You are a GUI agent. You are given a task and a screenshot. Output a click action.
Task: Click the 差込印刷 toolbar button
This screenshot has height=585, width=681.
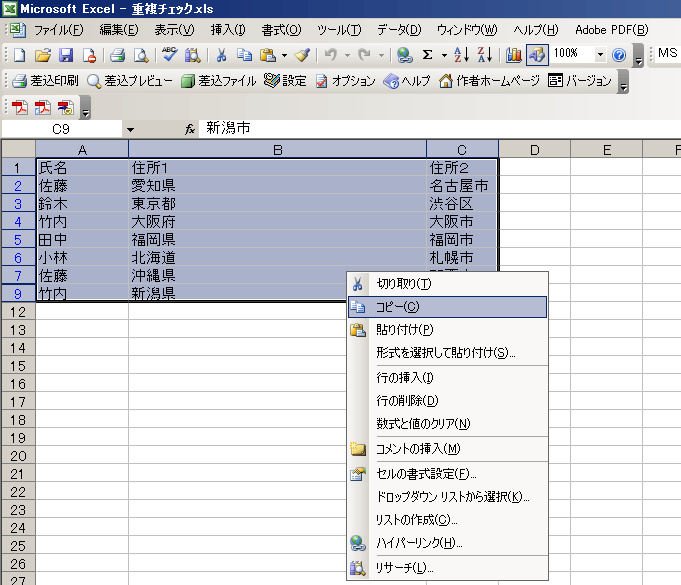[x=43, y=81]
